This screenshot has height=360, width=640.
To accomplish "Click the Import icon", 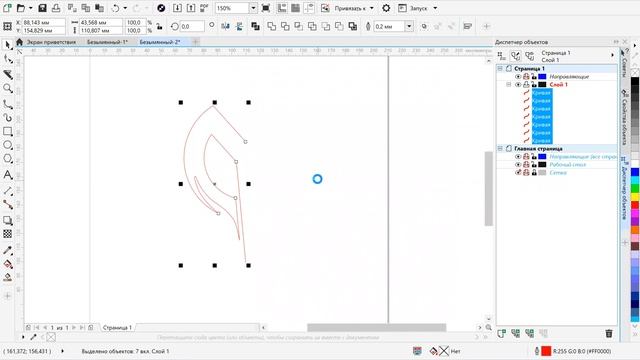I will pyautogui.click(x=177, y=8).
